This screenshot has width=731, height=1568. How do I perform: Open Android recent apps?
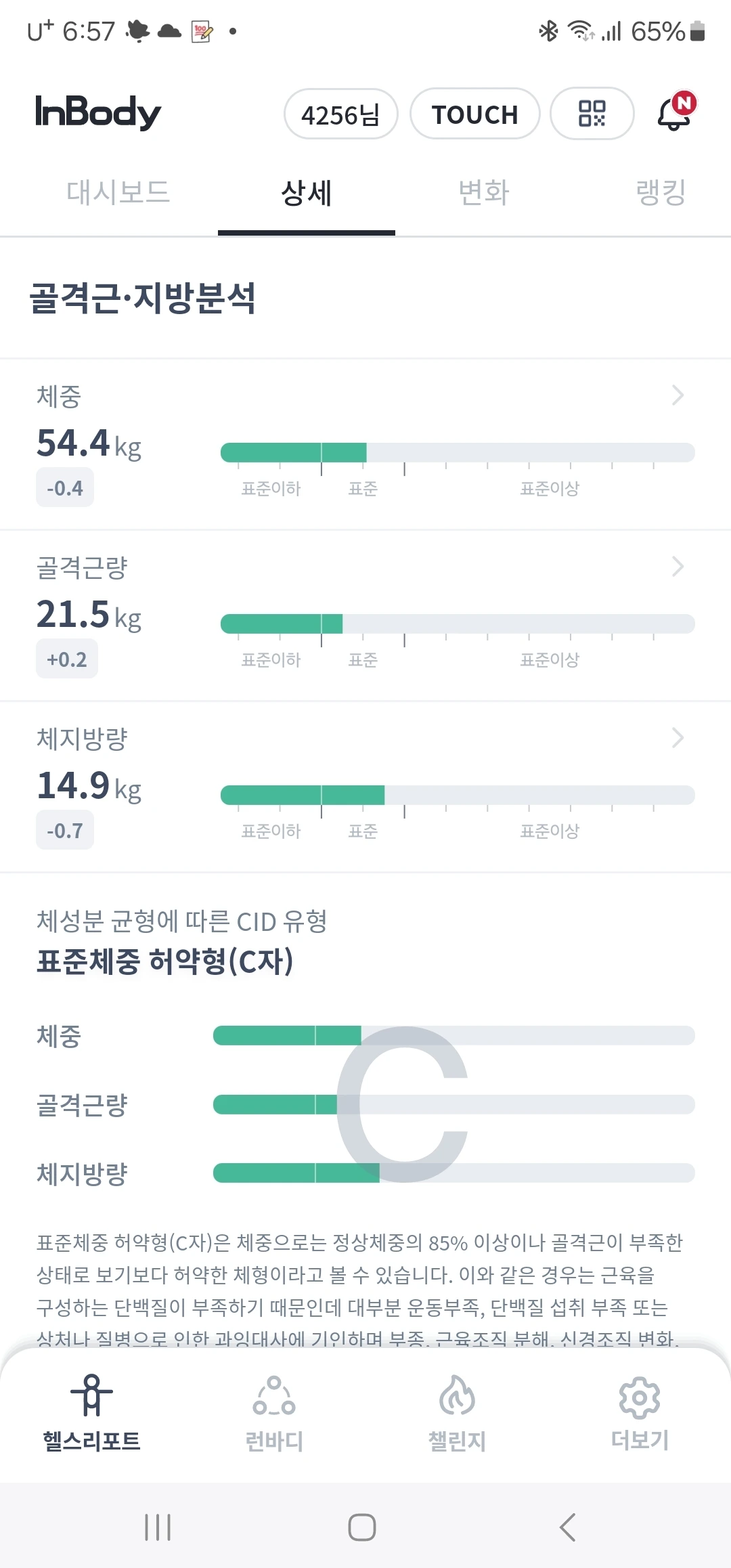pos(158,1527)
